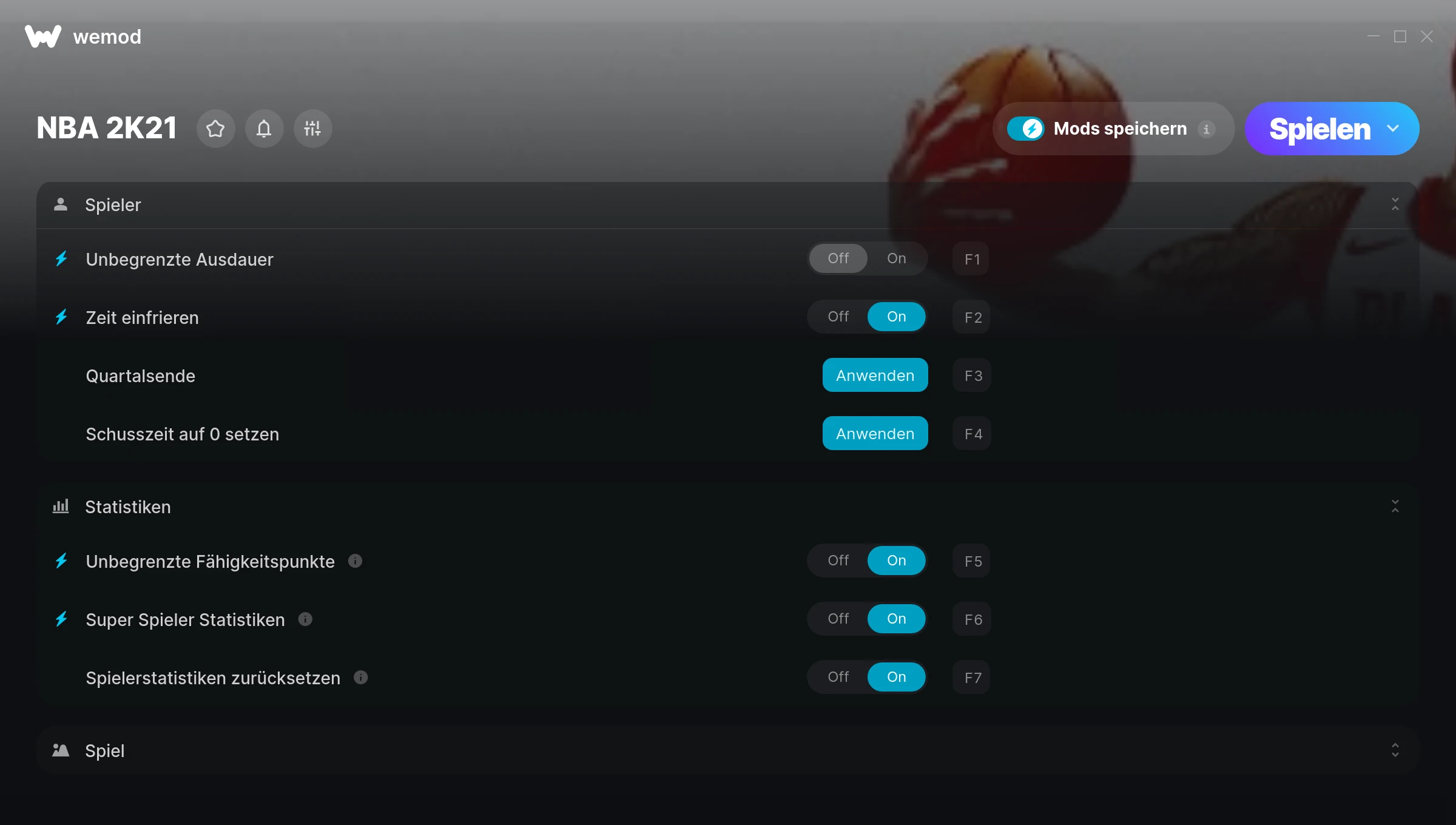This screenshot has width=1456, height=825.
Task: Open mod settings sliders icon
Action: (312, 129)
